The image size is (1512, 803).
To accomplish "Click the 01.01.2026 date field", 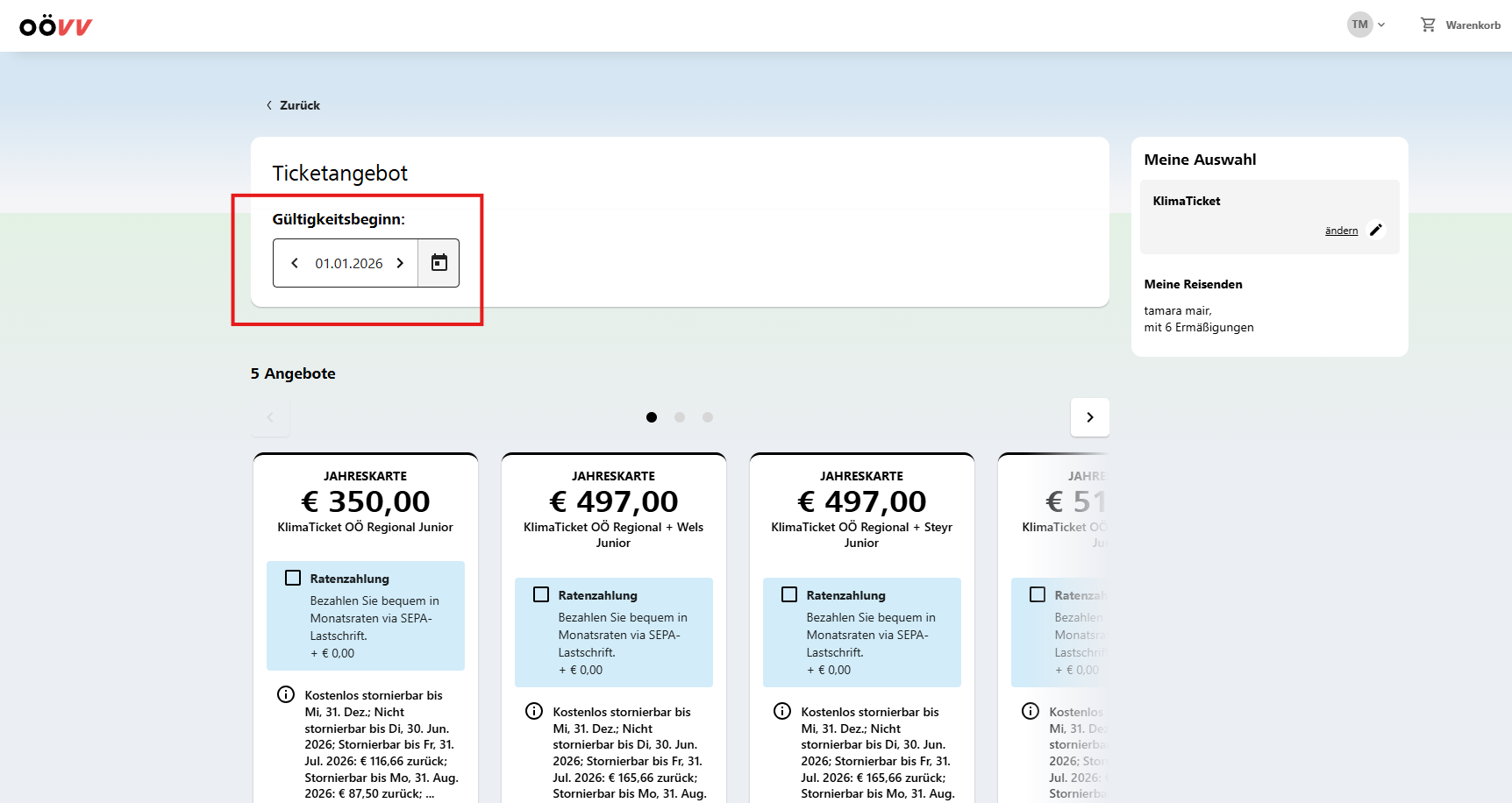I will pos(349,263).
